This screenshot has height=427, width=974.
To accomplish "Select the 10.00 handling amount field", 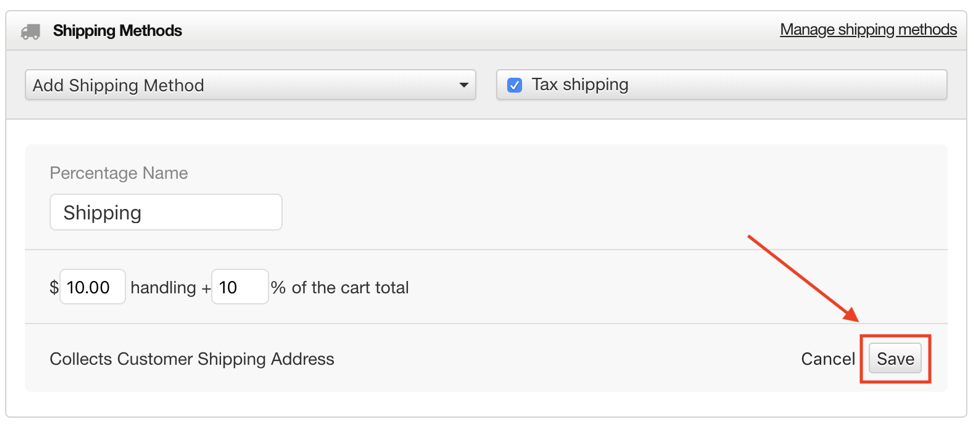I will (93, 287).
